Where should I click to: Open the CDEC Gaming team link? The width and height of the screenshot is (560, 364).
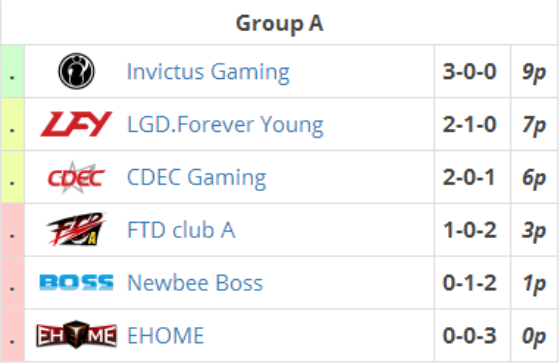(x=197, y=177)
